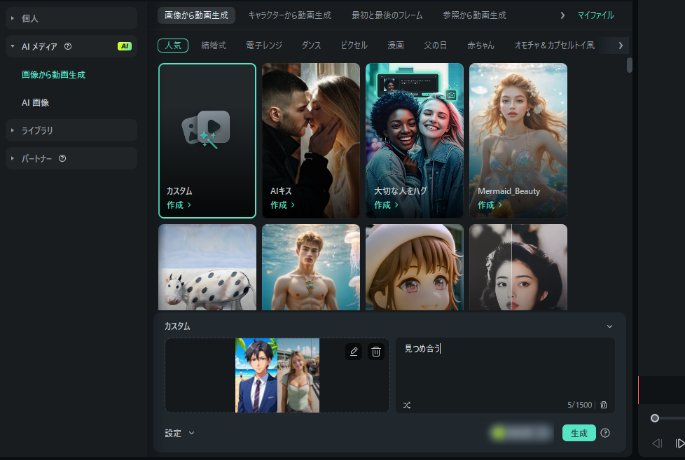Switch to 画像から動画生成 tab
685x460 pixels.
pos(196,15)
